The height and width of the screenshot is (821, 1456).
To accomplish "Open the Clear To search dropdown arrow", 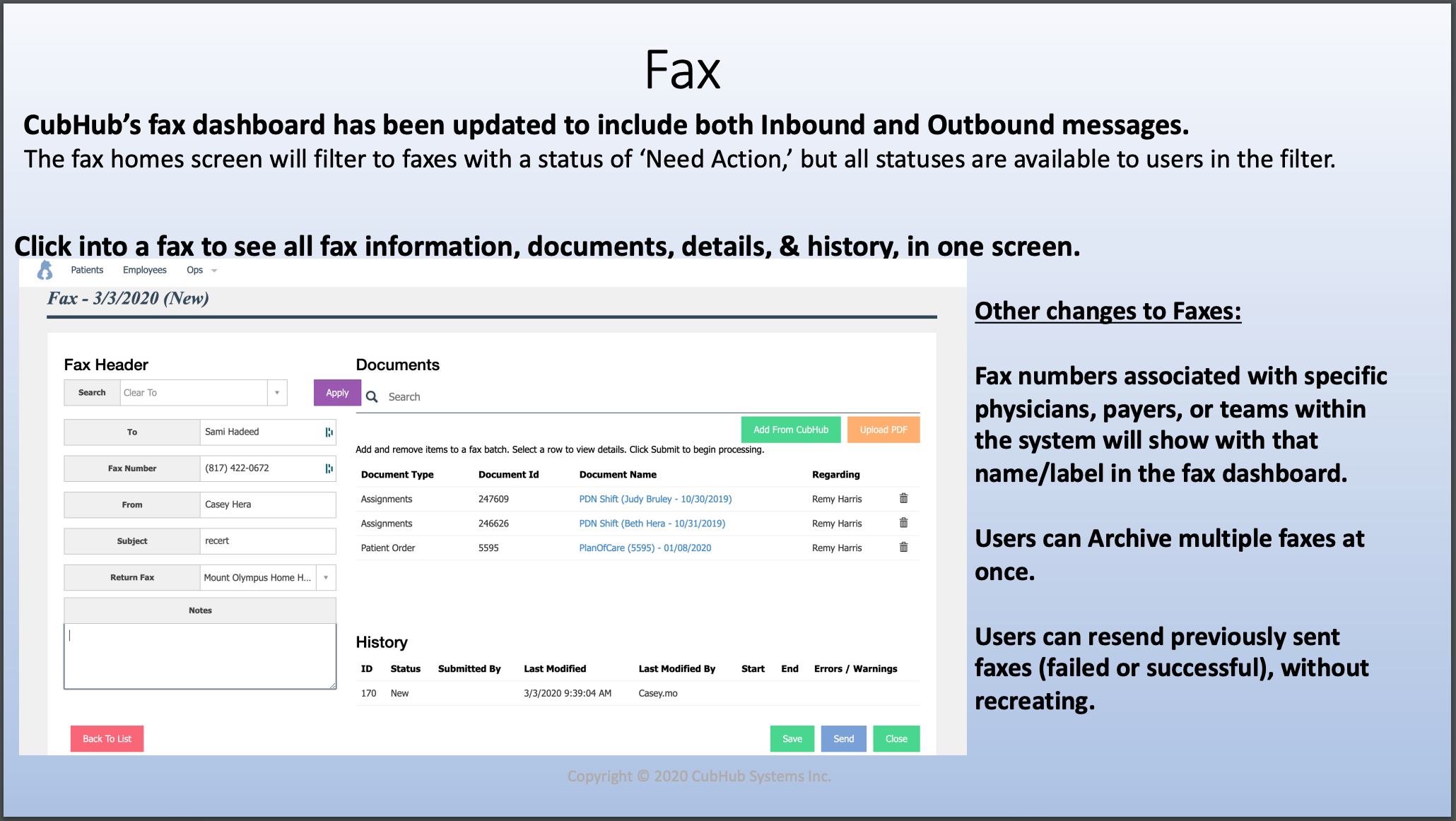I will pyautogui.click(x=277, y=392).
